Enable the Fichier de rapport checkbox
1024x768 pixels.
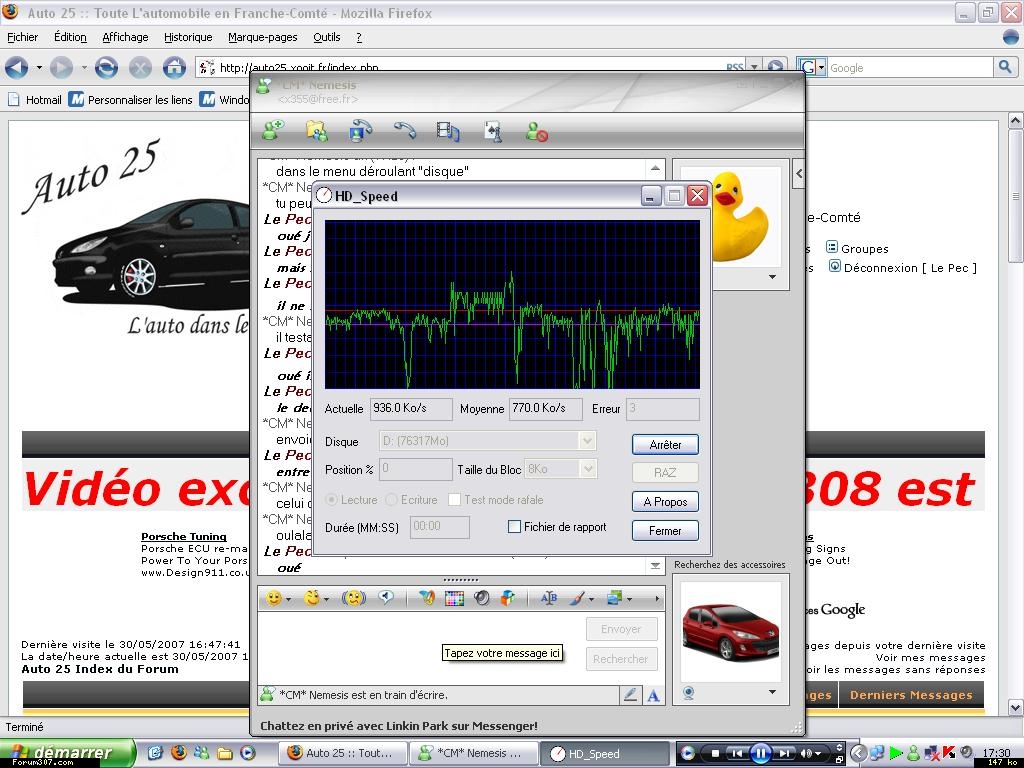click(x=515, y=527)
